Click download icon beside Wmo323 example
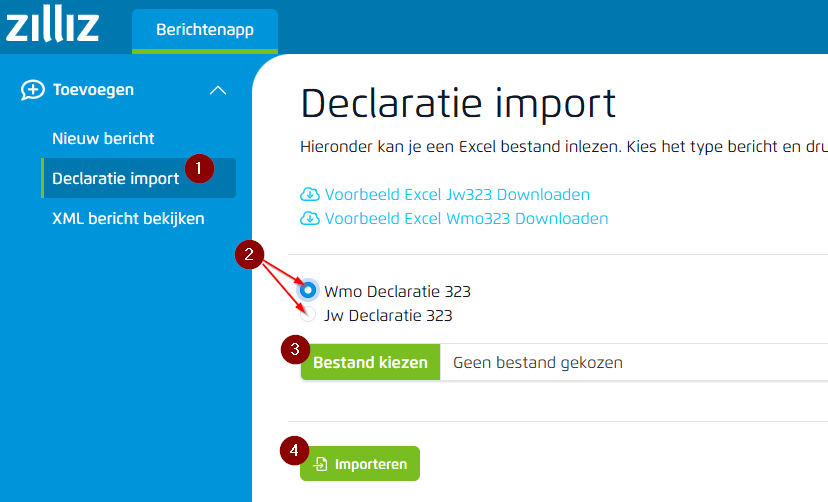Viewport: 828px width, 502px height. [x=309, y=219]
